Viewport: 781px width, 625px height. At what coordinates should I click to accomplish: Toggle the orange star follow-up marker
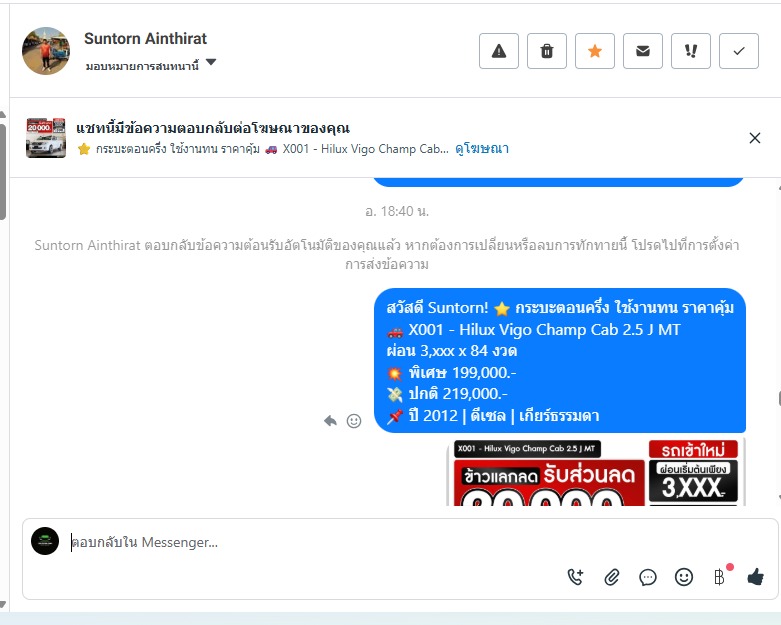[595, 51]
